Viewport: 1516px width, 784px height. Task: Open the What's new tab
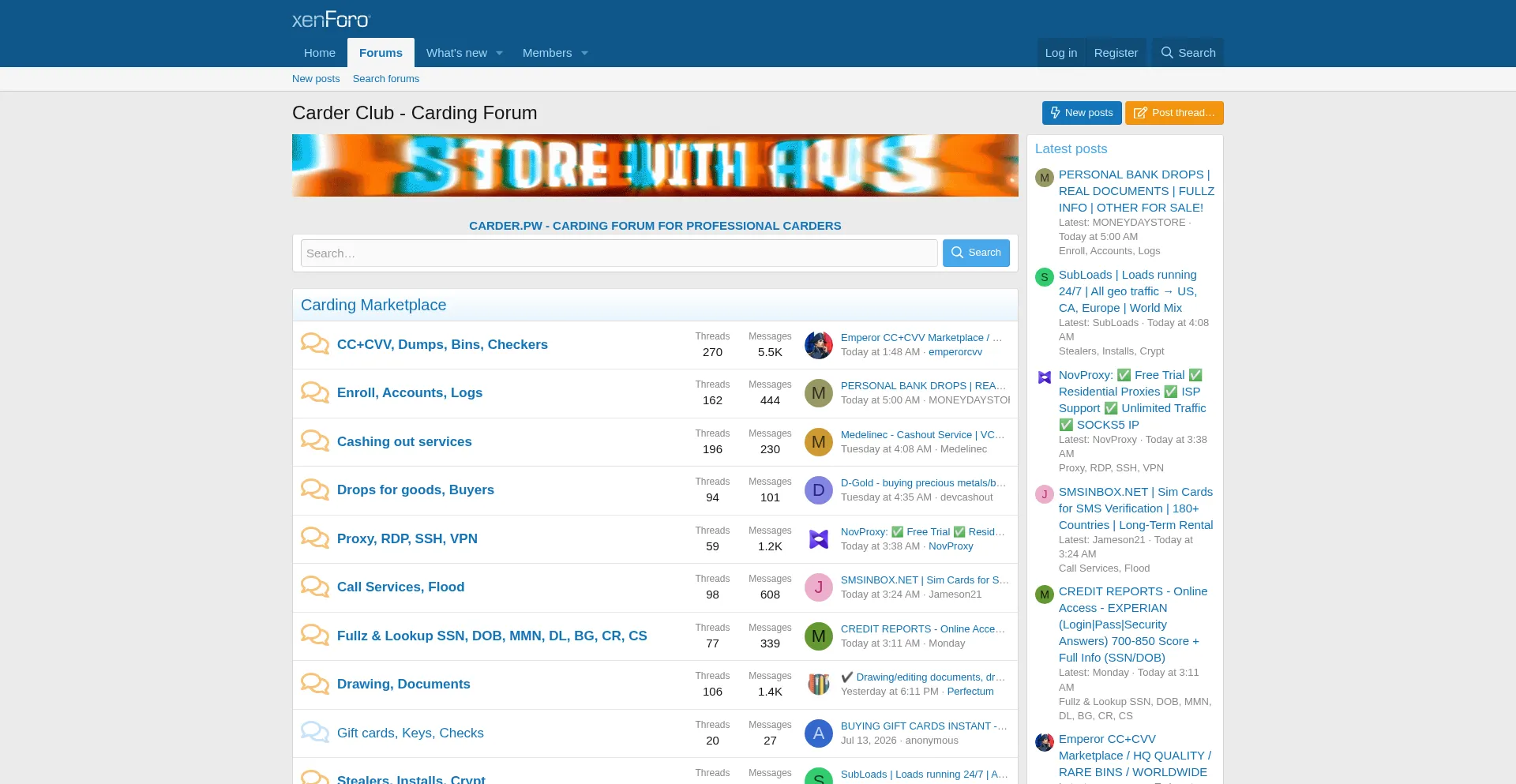456,53
